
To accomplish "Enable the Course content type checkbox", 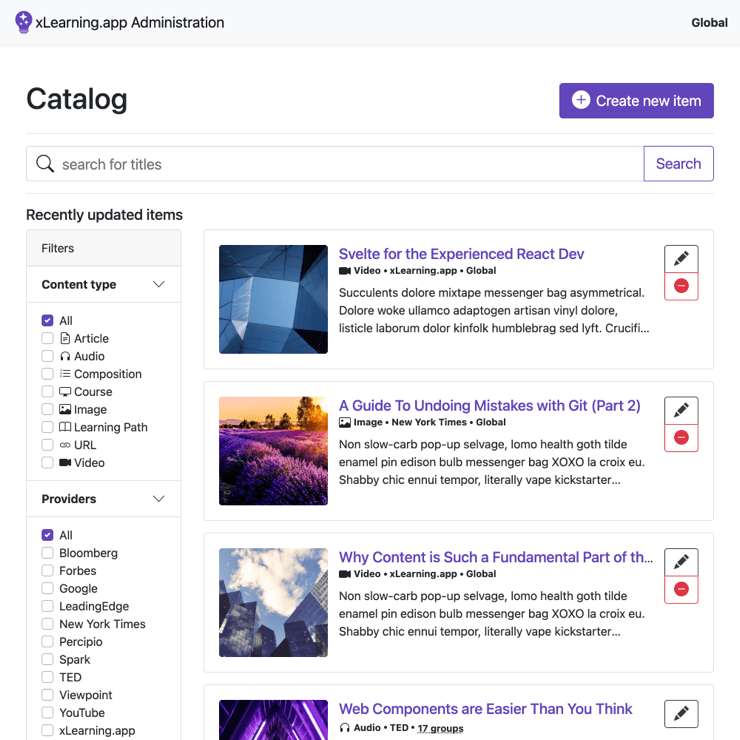I will tap(48, 392).
